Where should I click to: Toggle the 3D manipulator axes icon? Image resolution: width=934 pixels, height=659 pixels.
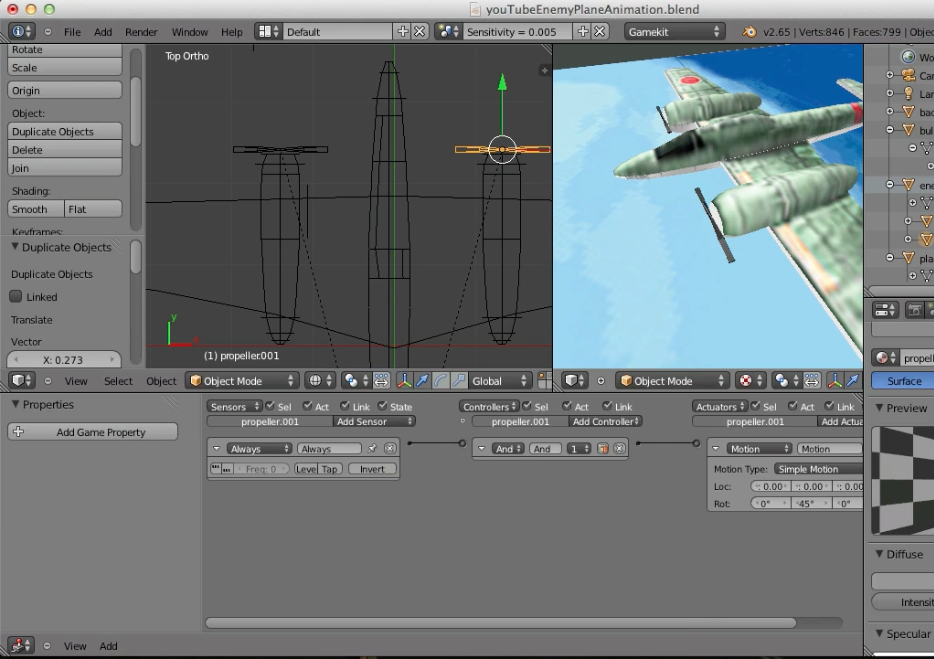405,381
